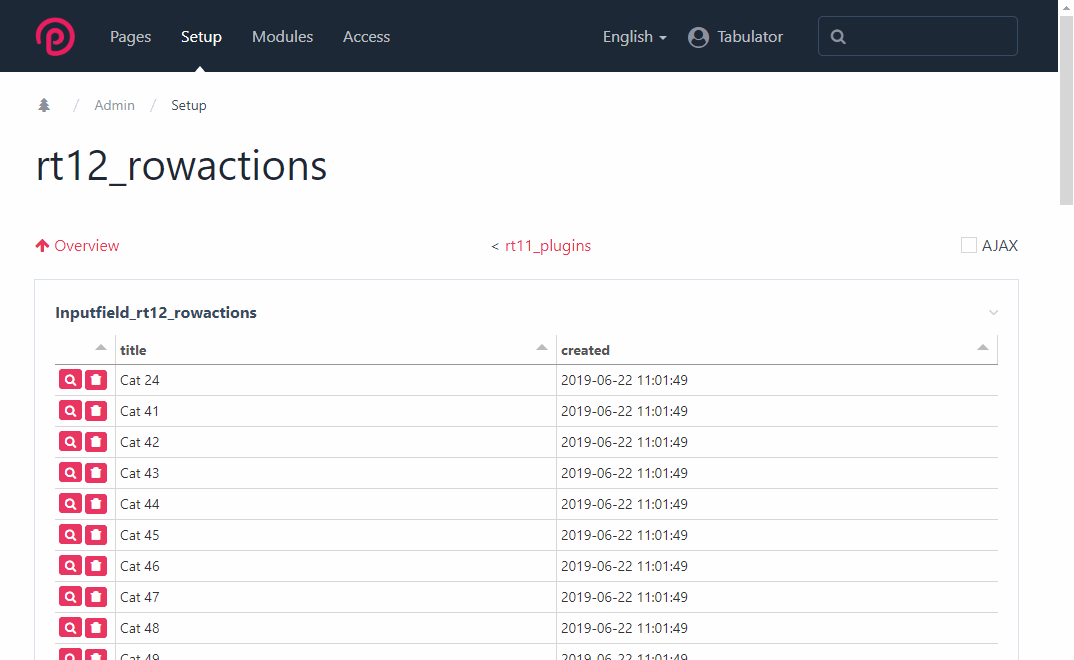The image size is (1074, 660).
Task: Collapse the Inputfield_rt12_rowactions panel
Action: point(993,313)
